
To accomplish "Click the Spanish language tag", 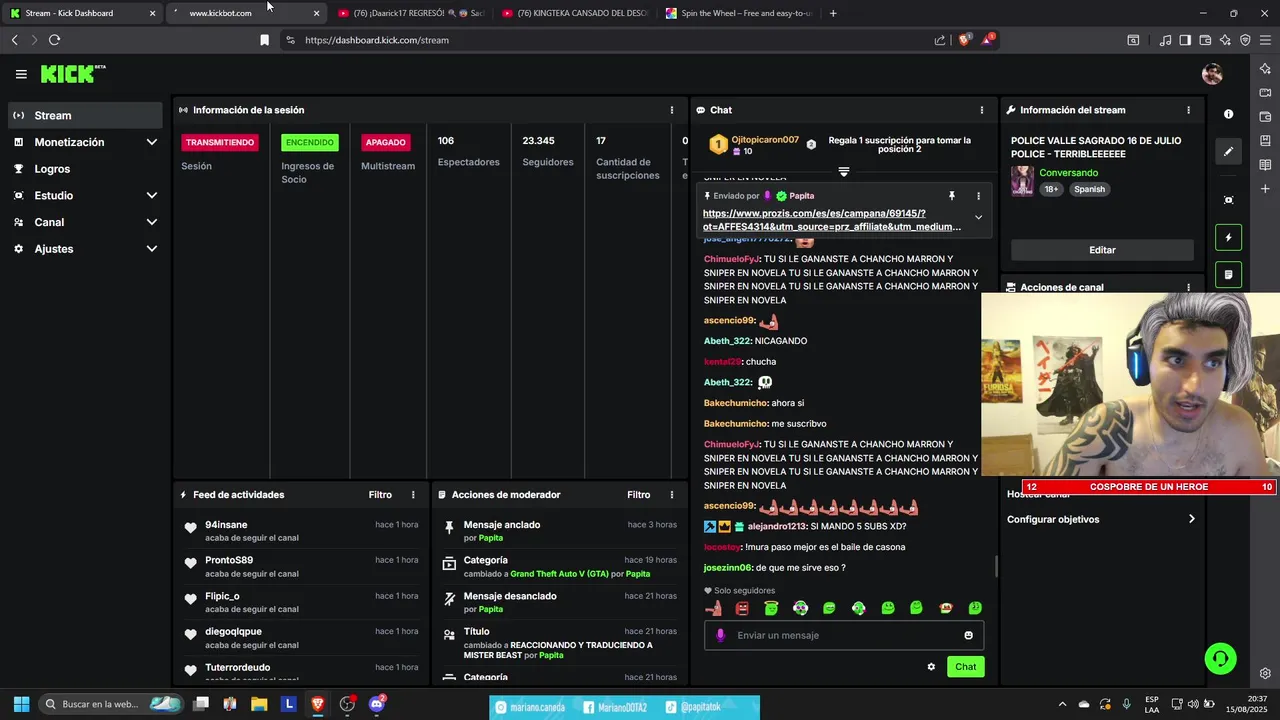I will pos(1090,189).
